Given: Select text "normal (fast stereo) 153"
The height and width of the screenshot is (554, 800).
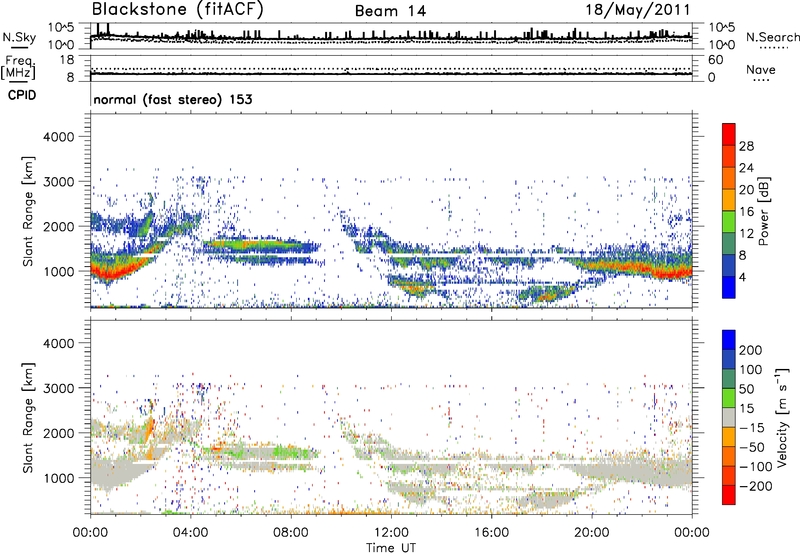Looking at the screenshot, I should [173, 99].
